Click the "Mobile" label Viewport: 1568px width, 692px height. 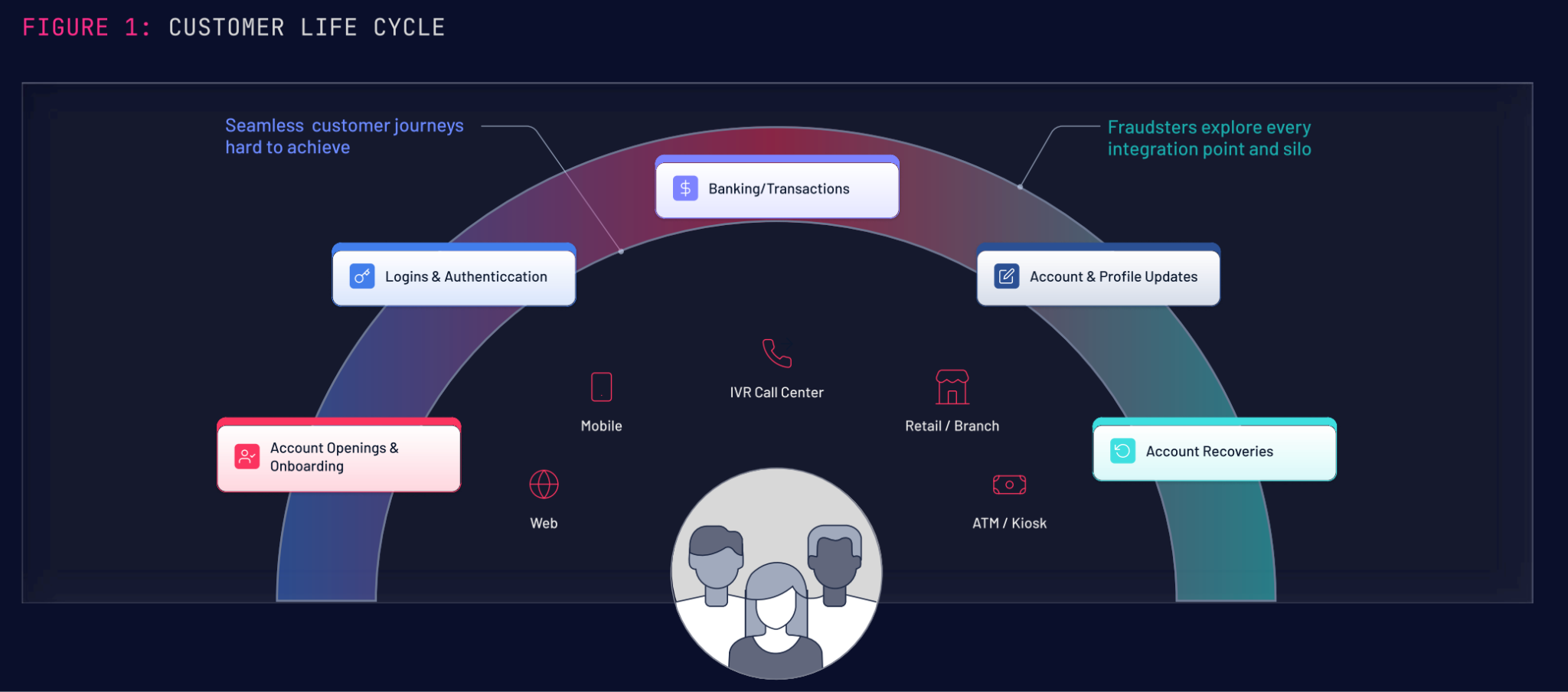tap(602, 426)
